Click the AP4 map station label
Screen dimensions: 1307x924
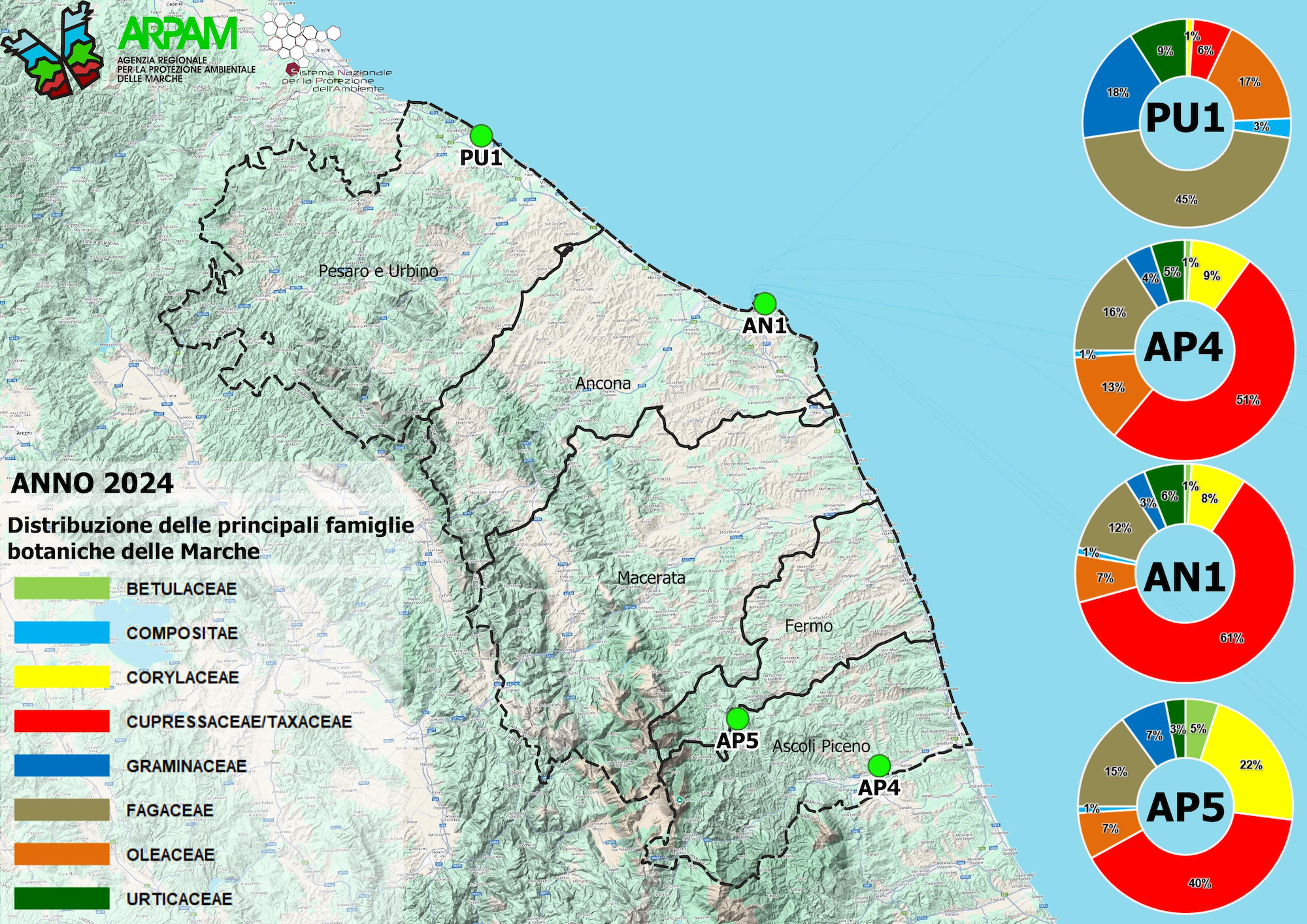coord(879,788)
